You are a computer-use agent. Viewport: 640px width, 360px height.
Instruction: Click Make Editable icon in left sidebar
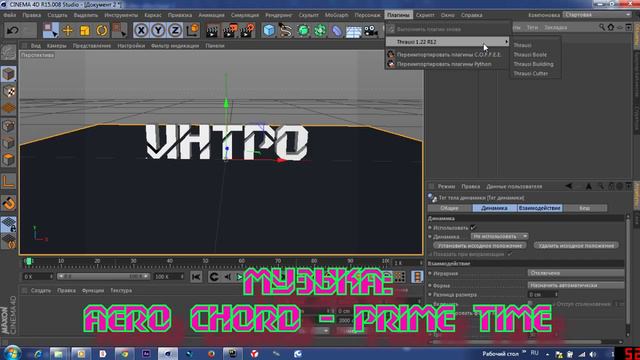[8, 53]
